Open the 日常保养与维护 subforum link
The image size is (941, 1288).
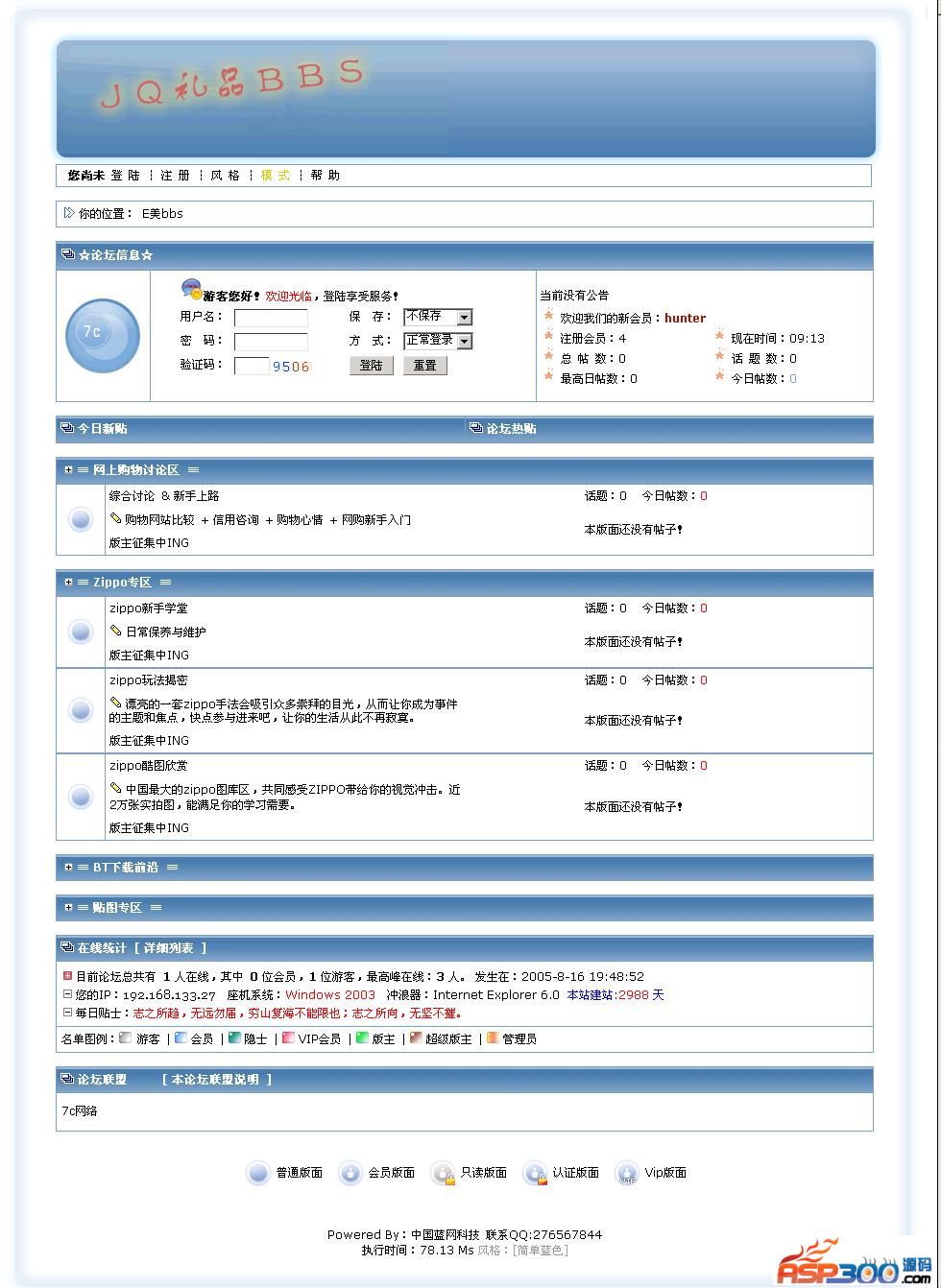click(x=166, y=632)
